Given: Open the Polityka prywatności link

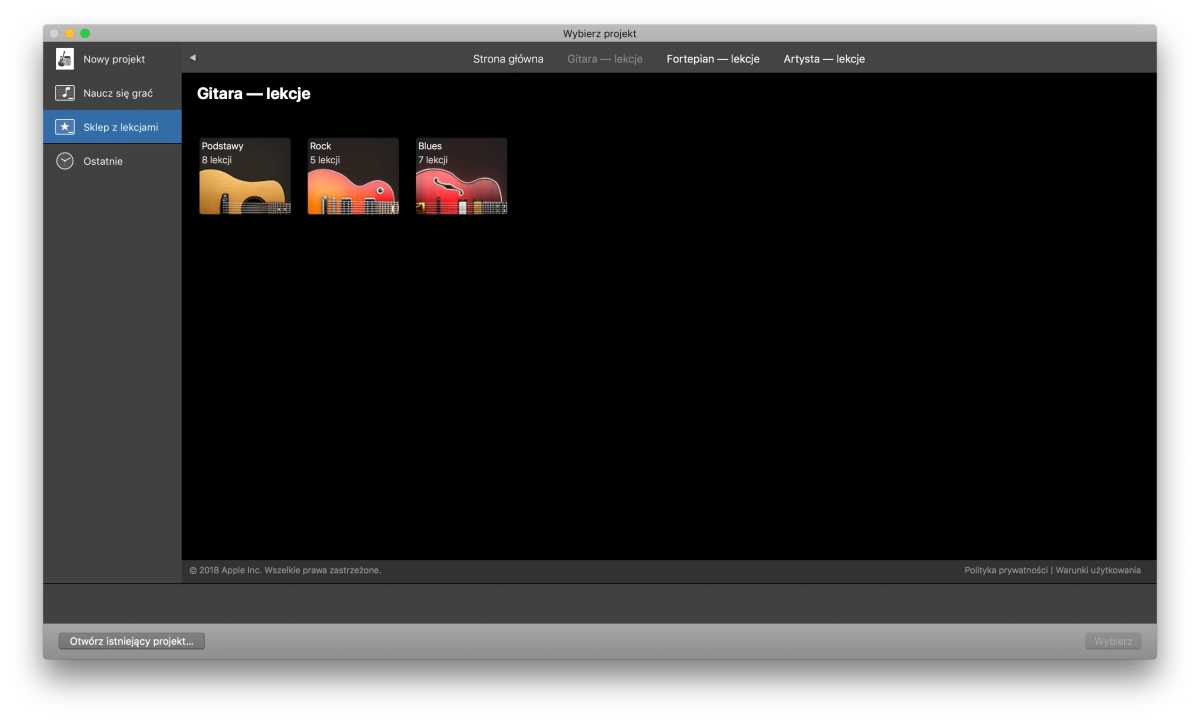Looking at the screenshot, I should tap(1006, 570).
